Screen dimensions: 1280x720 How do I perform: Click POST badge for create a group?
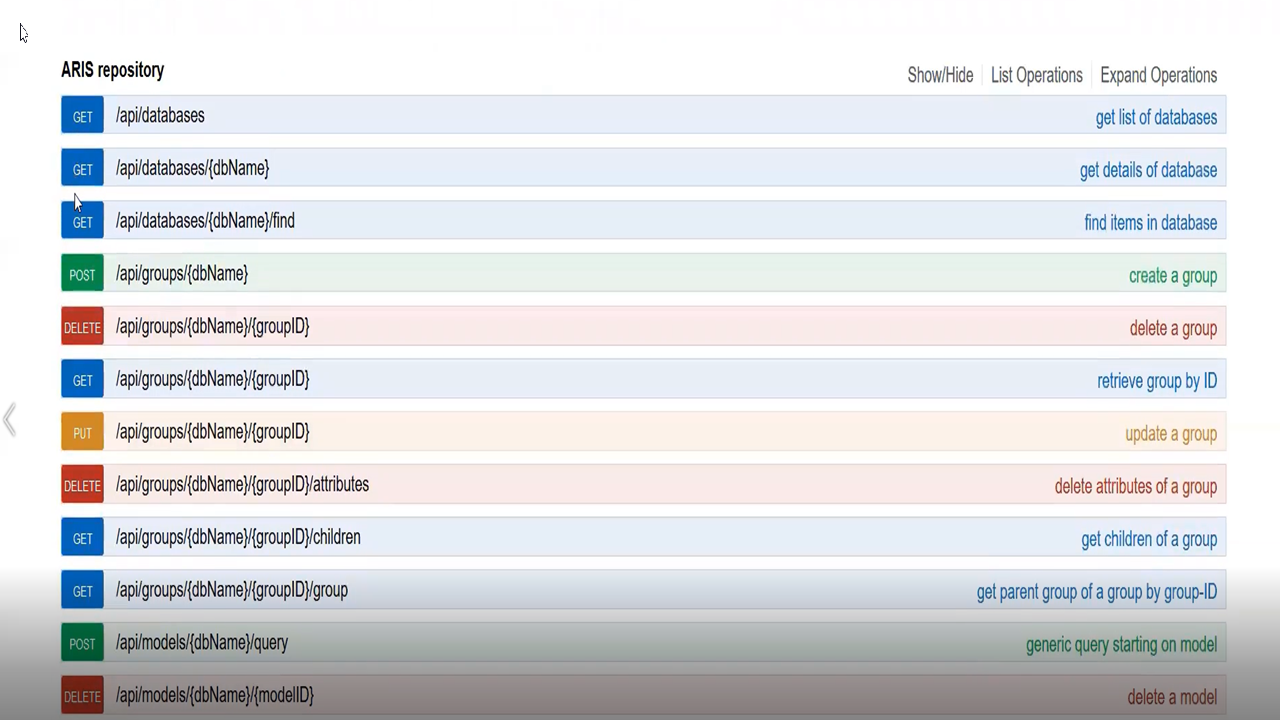click(82, 275)
